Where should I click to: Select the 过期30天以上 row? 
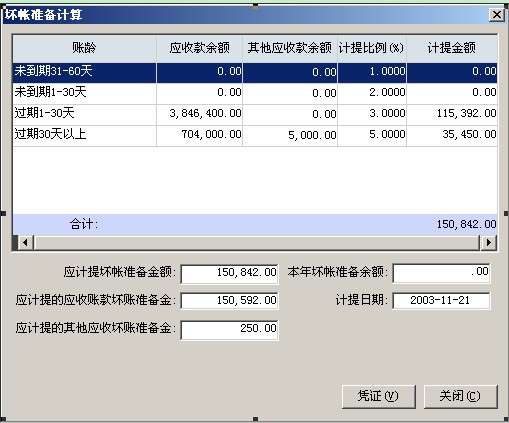255,135
